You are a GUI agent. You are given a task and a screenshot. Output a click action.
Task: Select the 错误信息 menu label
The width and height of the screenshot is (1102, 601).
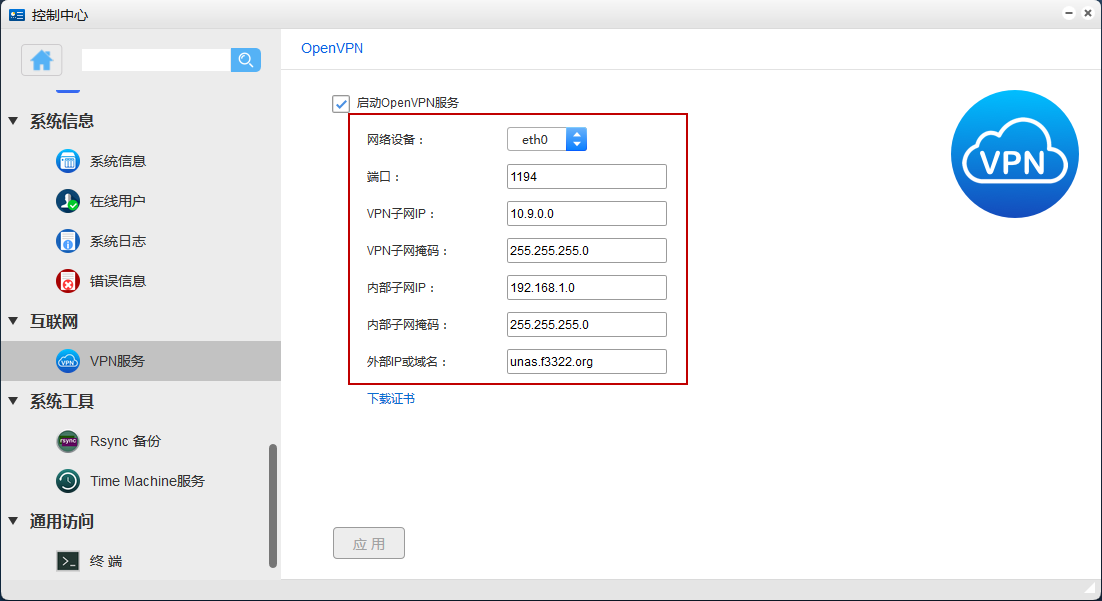pos(118,281)
